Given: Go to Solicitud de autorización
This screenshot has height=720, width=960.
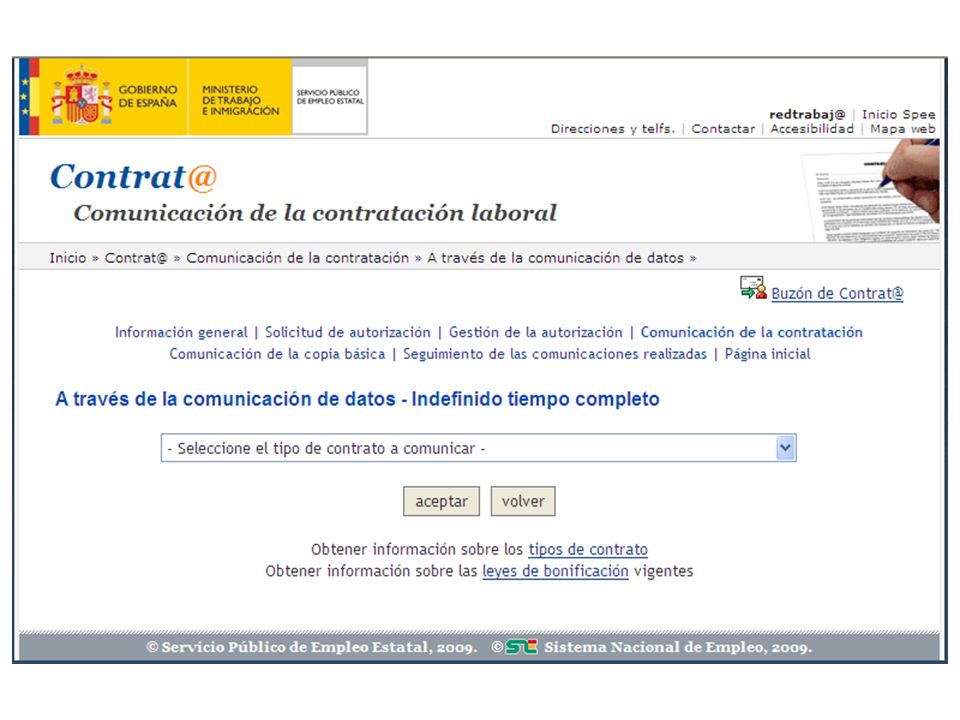Looking at the screenshot, I should 348,332.
